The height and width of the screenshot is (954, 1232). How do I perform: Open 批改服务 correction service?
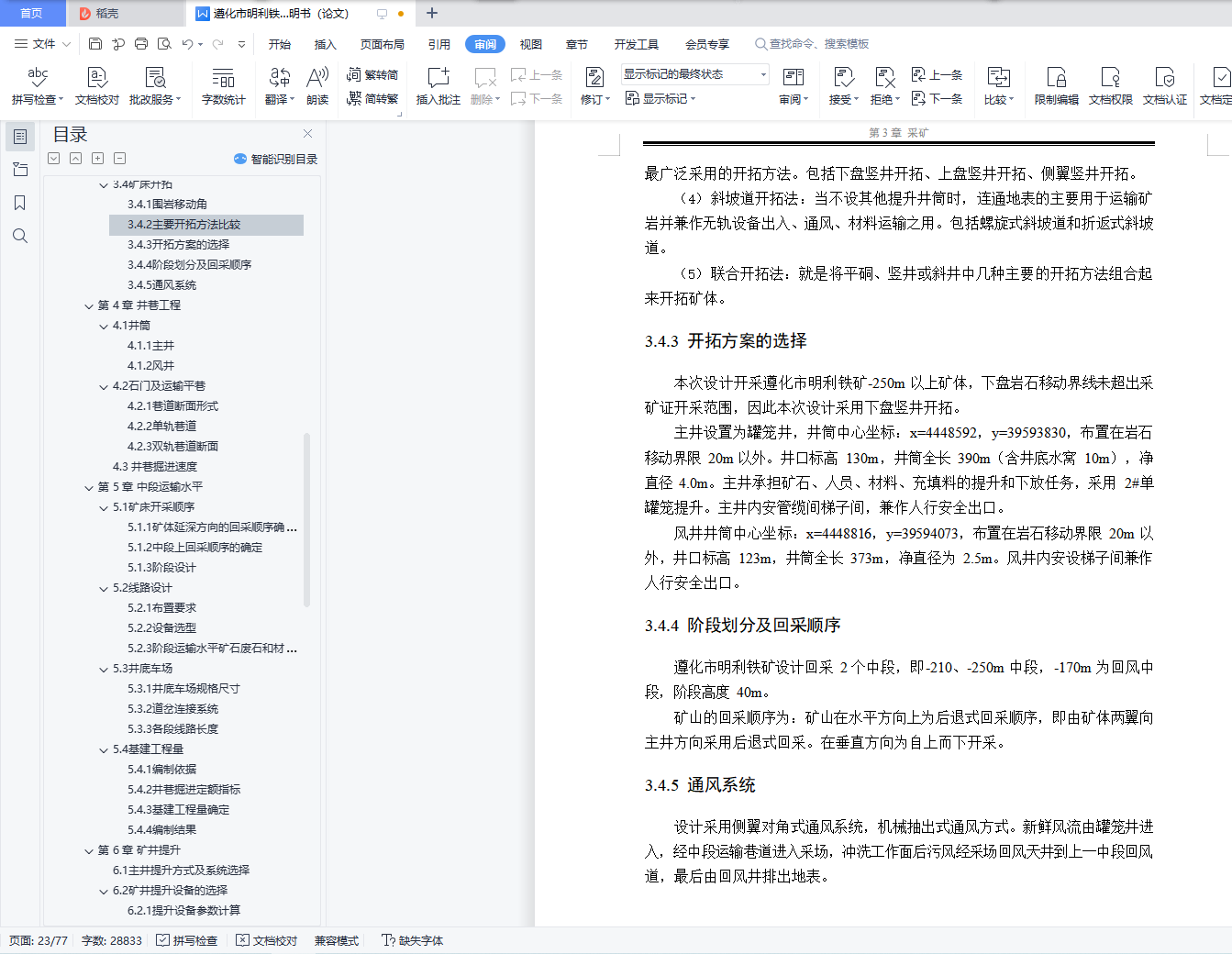click(x=155, y=86)
